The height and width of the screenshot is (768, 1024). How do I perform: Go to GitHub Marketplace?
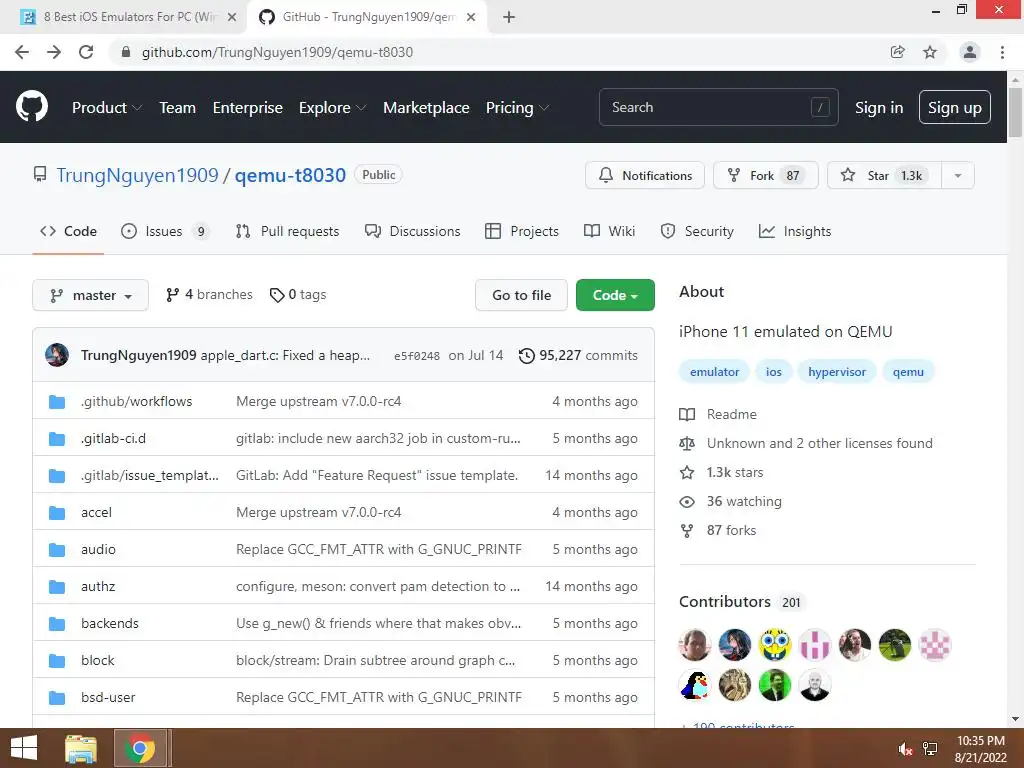coord(426,108)
